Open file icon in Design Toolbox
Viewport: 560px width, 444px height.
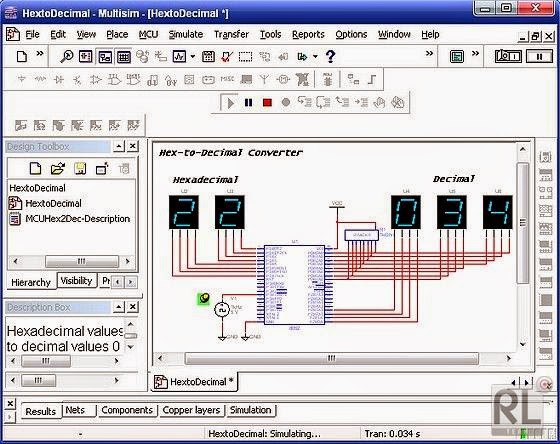click(58, 168)
